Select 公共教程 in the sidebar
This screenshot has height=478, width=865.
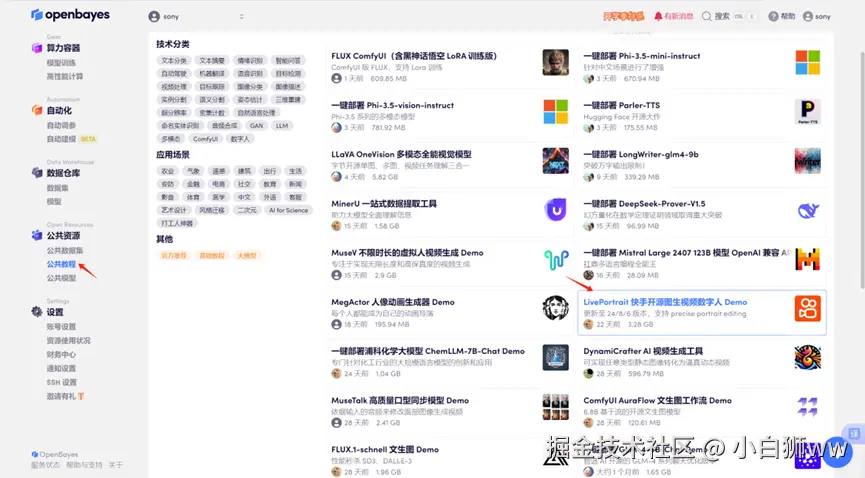click(x=61, y=264)
